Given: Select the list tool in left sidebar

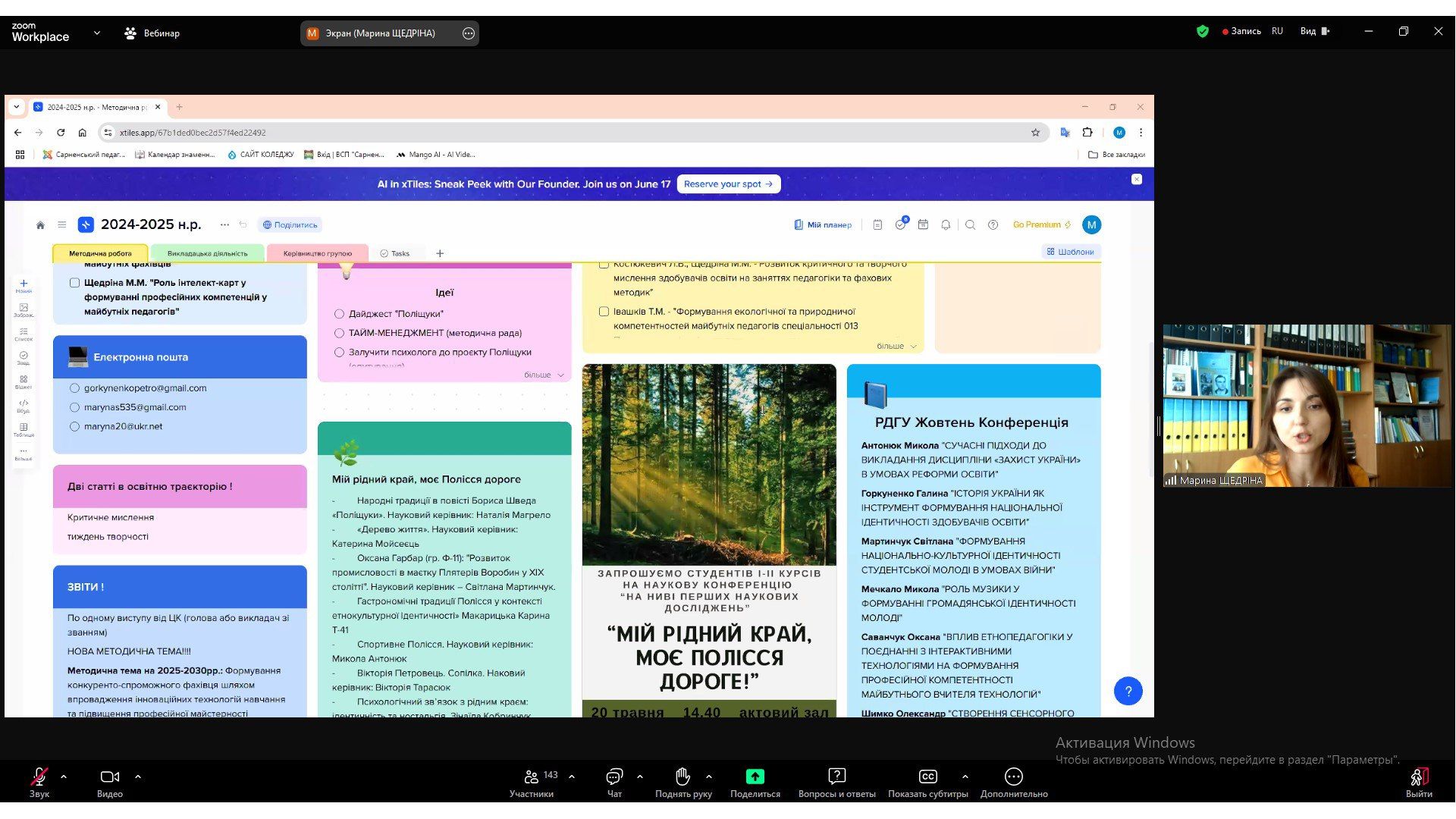Looking at the screenshot, I should tap(24, 334).
